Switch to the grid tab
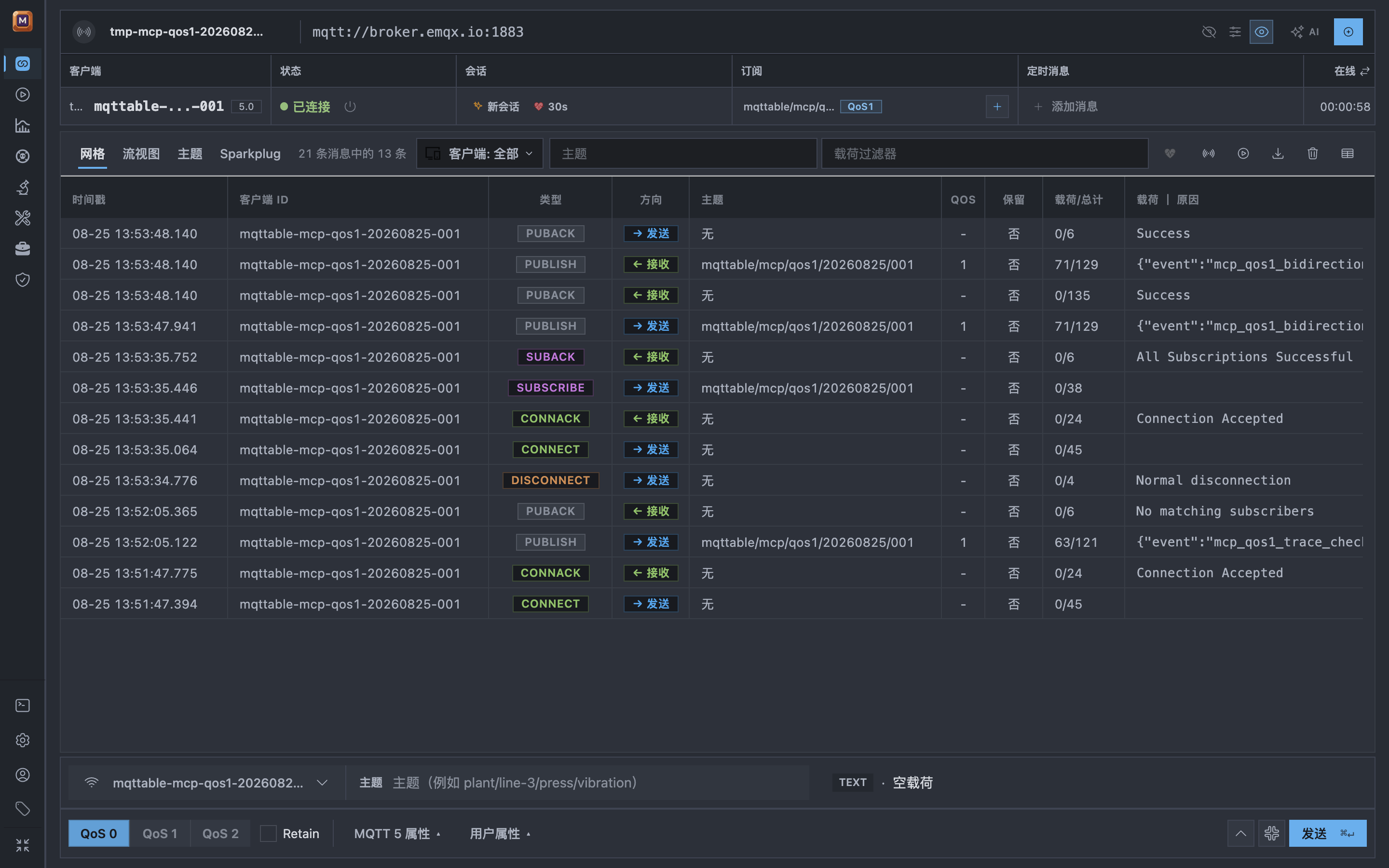This screenshot has height=868, width=1389. tap(93, 153)
